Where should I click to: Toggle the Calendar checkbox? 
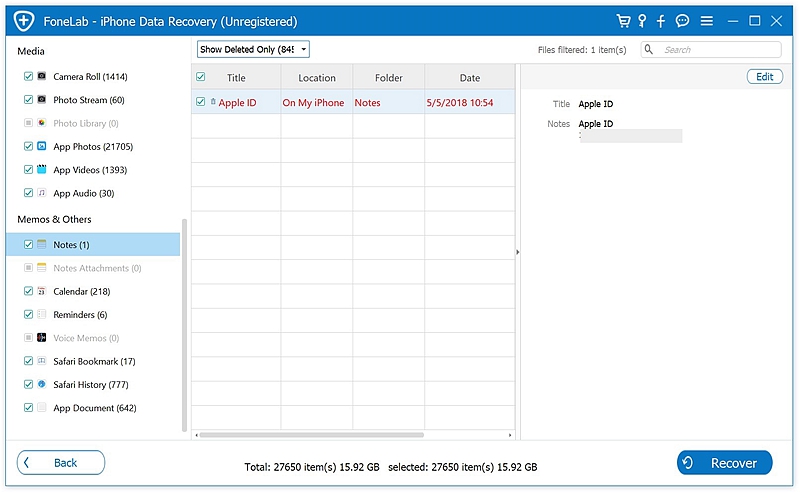pos(29,291)
